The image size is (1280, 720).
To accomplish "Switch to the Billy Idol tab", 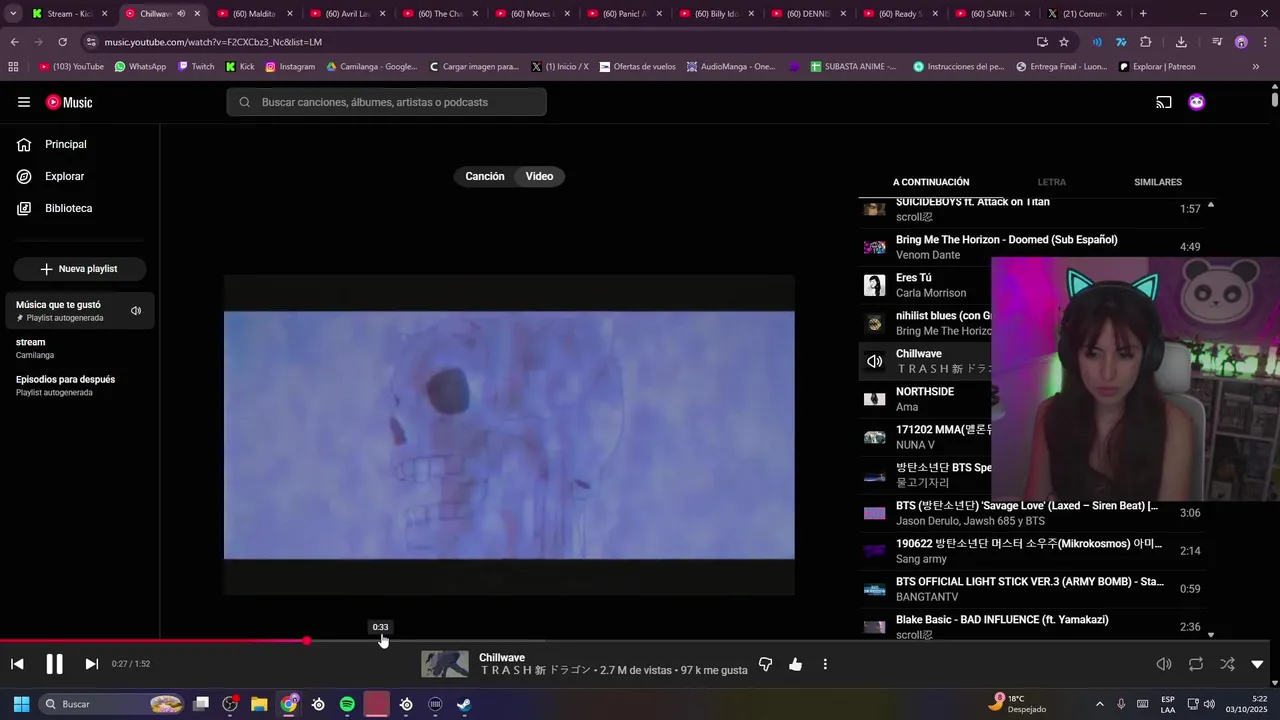I will [715, 14].
